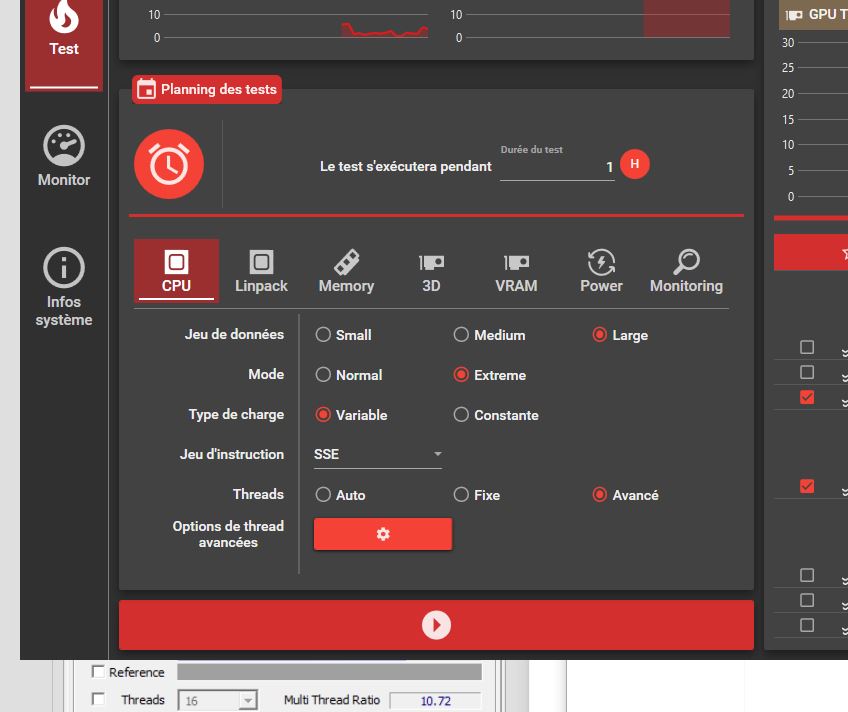Select Variable load type
Viewport: 848px width, 712px height.
click(352, 415)
